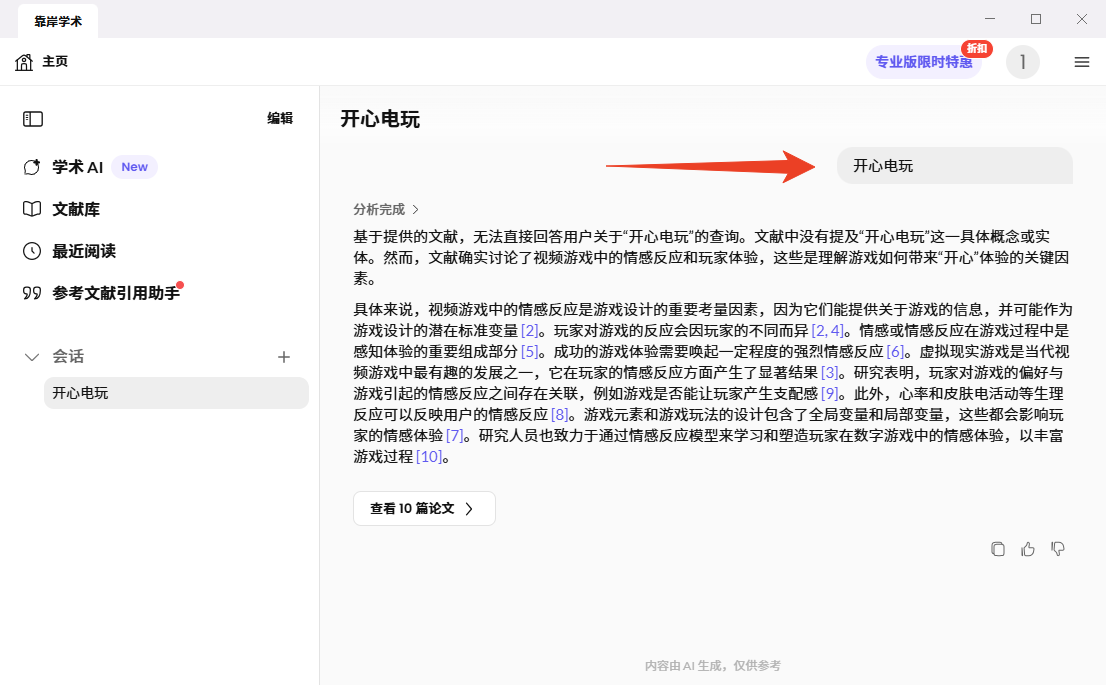
Task: Toggle the sidebar collapse icon
Action: click(33, 119)
